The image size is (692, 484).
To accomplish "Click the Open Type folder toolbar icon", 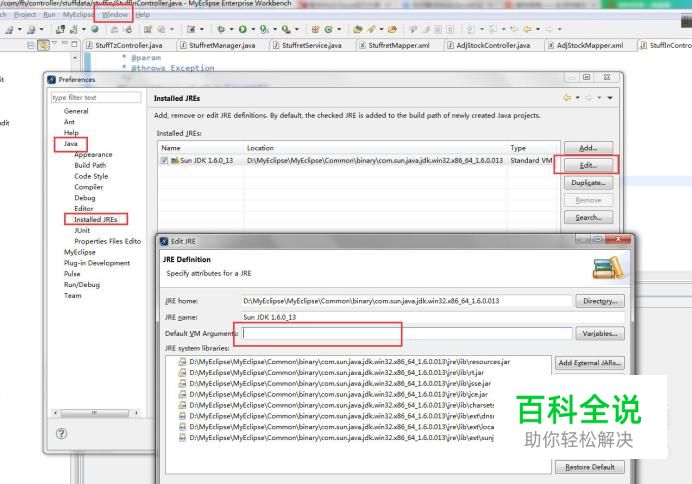I will coord(357,29).
